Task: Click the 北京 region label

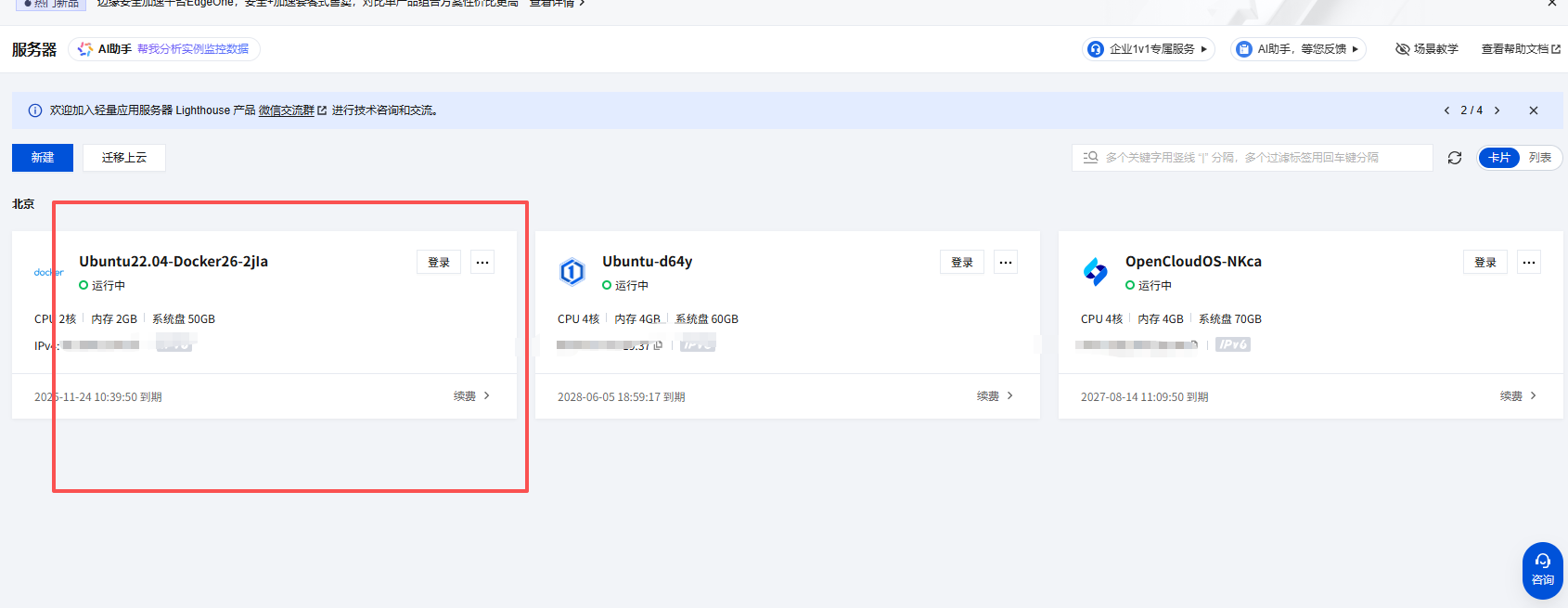Action: point(23,204)
